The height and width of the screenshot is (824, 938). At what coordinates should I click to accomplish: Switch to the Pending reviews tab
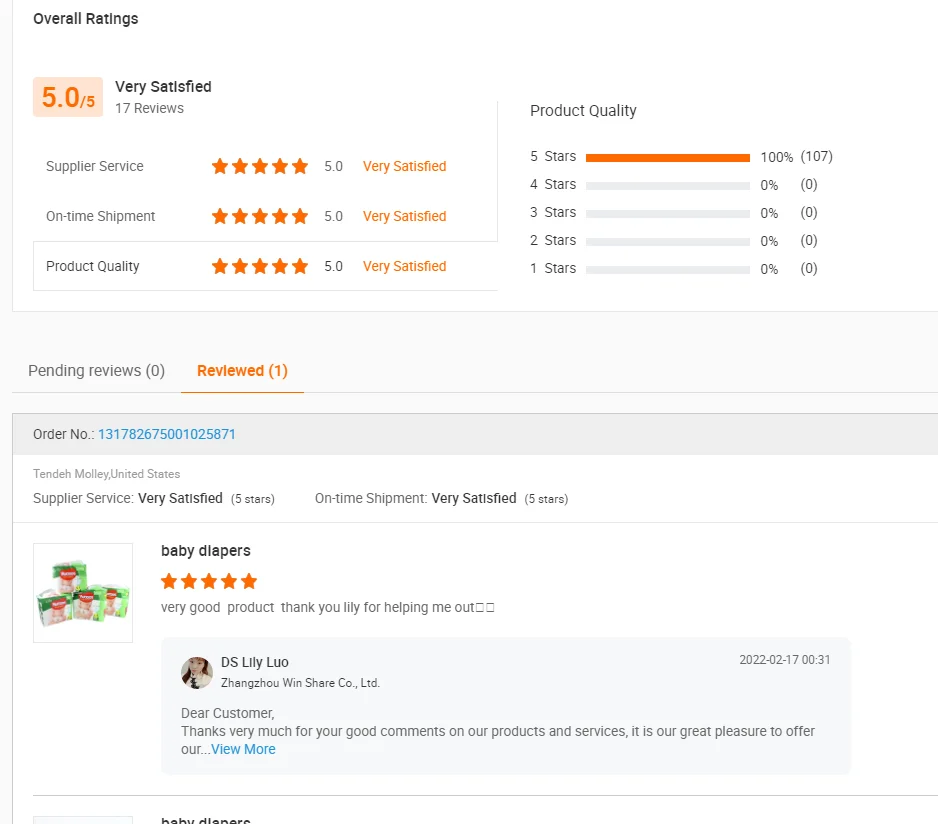[x=96, y=371]
